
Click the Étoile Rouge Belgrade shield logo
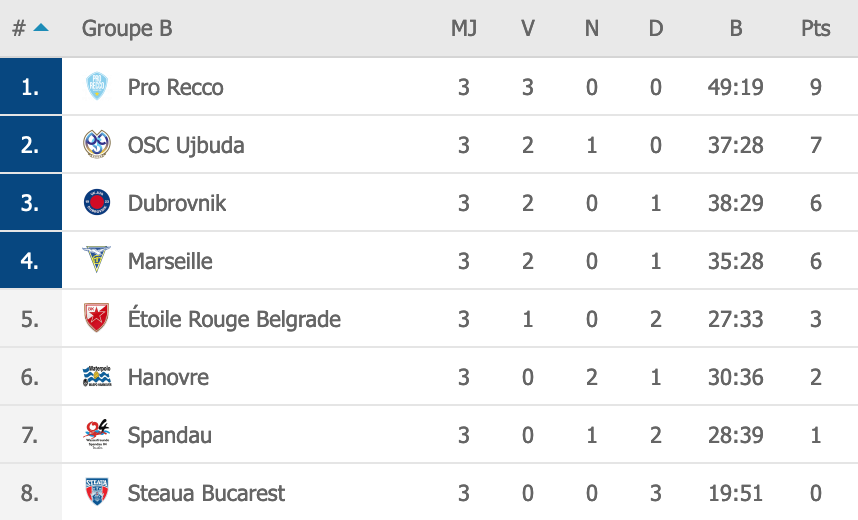(x=97, y=317)
